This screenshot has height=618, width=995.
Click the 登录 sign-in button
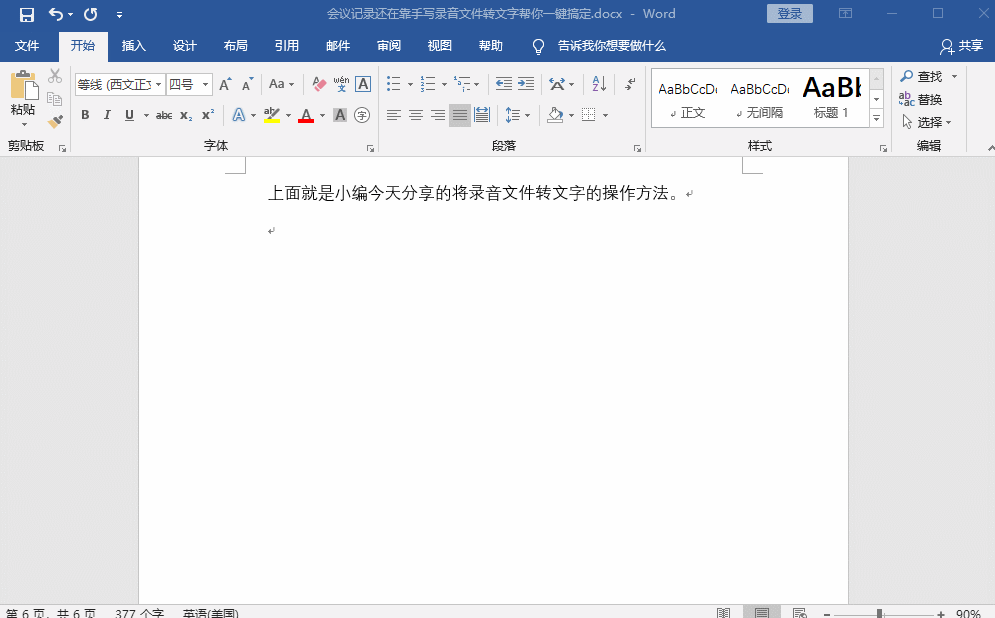coord(789,12)
